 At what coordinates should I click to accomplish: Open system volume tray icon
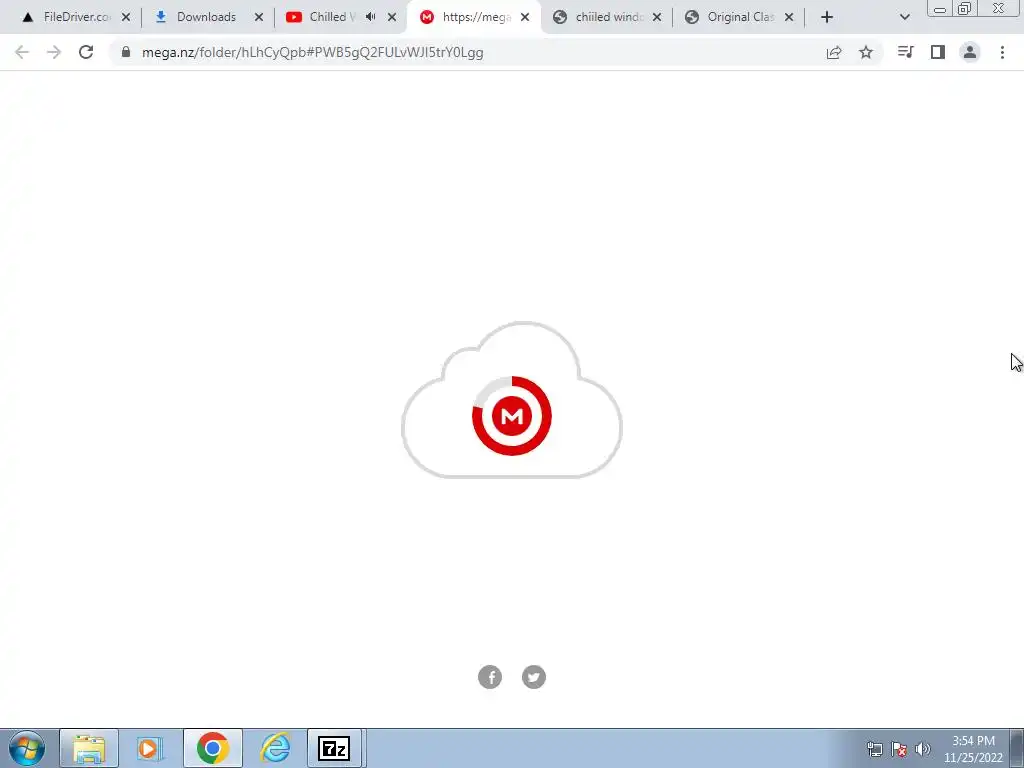click(x=923, y=749)
